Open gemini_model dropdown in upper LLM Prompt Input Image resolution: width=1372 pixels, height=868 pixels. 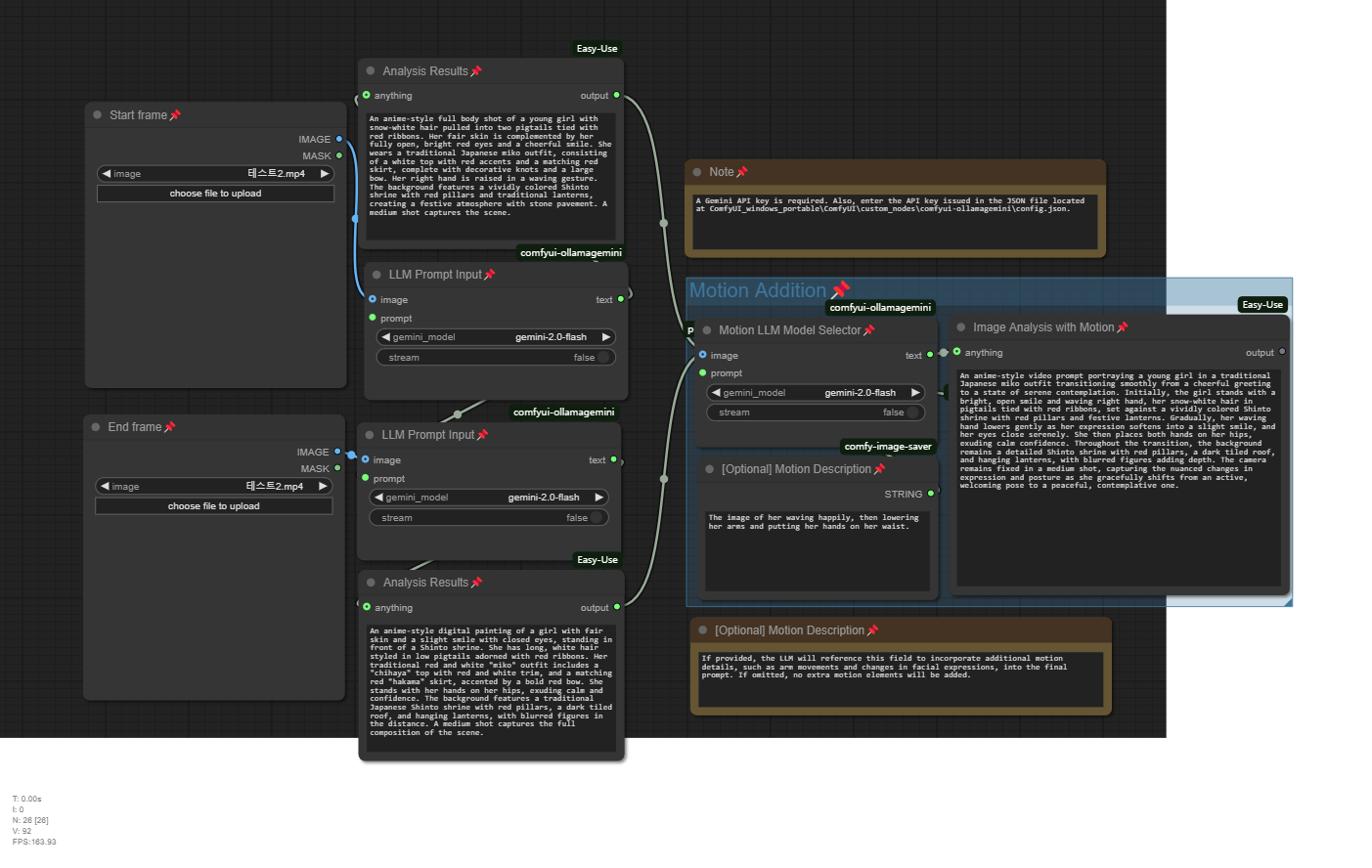496,337
